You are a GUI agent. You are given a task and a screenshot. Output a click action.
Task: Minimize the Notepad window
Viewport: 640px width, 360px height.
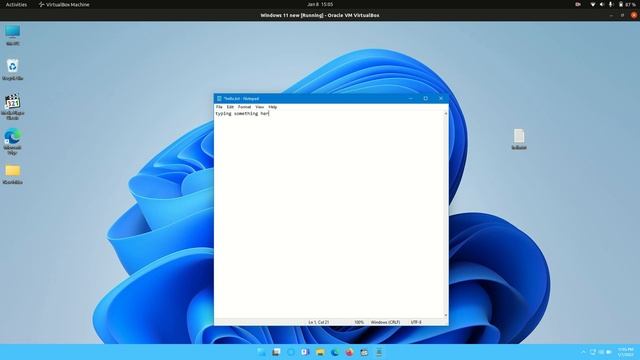click(x=411, y=98)
